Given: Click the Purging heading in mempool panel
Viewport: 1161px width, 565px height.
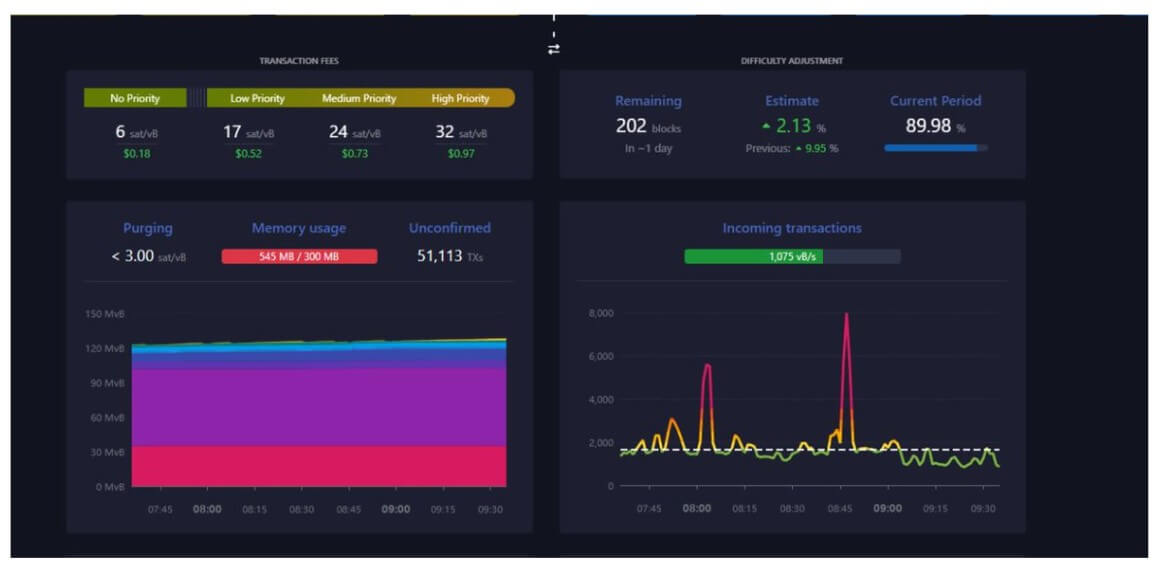Looking at the screenshot, I should [148, 228].
